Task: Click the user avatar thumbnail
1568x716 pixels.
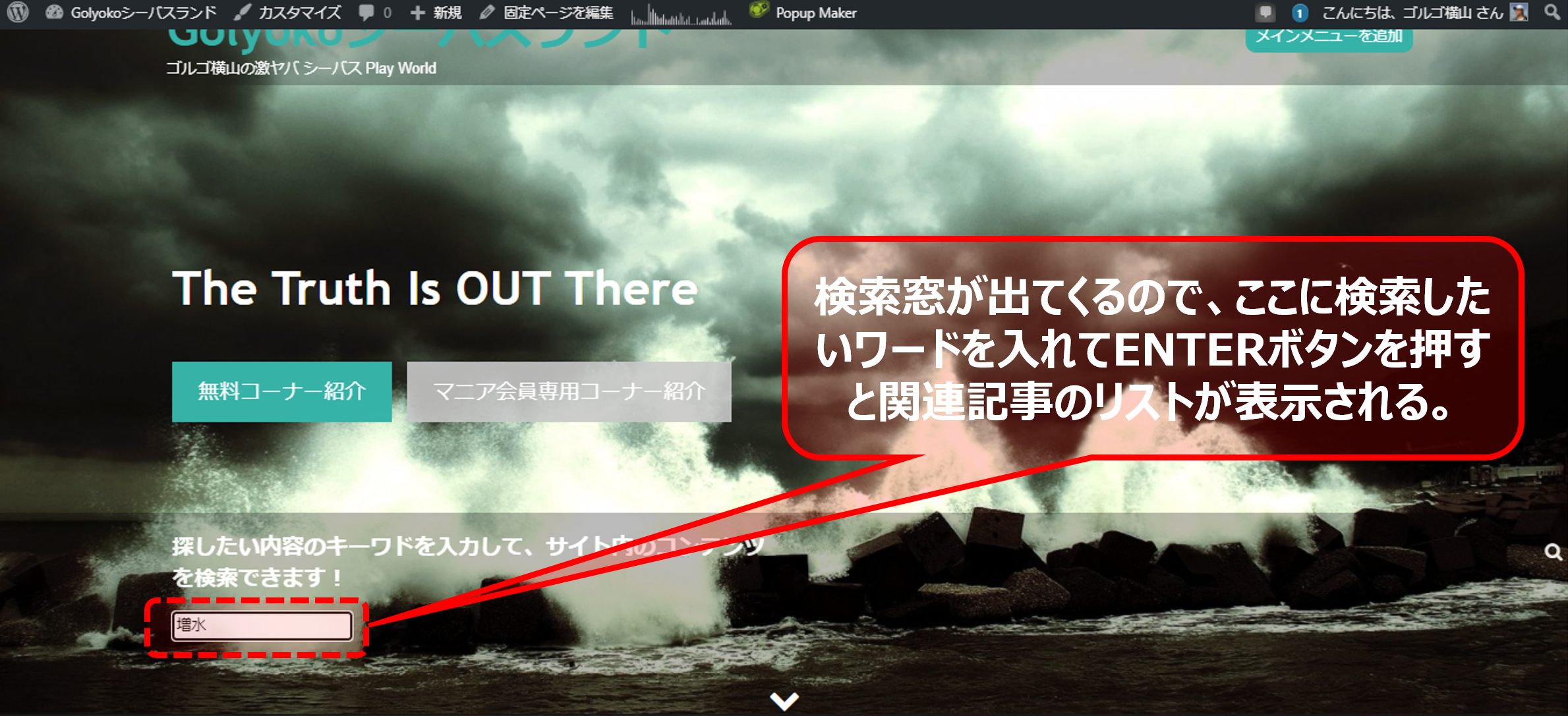Action: tap(1519, 13)
